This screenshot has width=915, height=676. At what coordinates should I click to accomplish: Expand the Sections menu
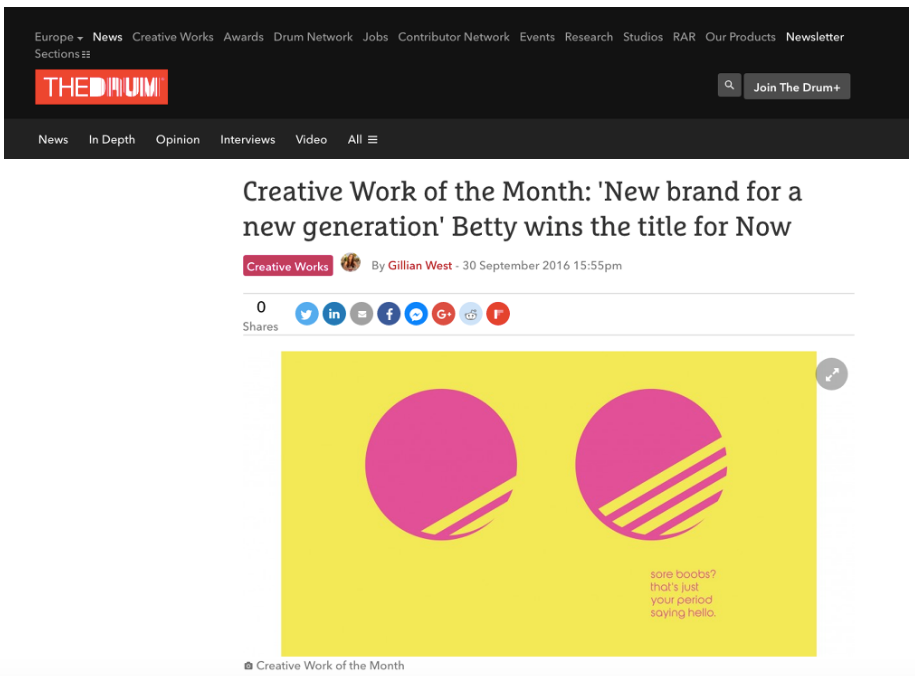coord(62,54)
